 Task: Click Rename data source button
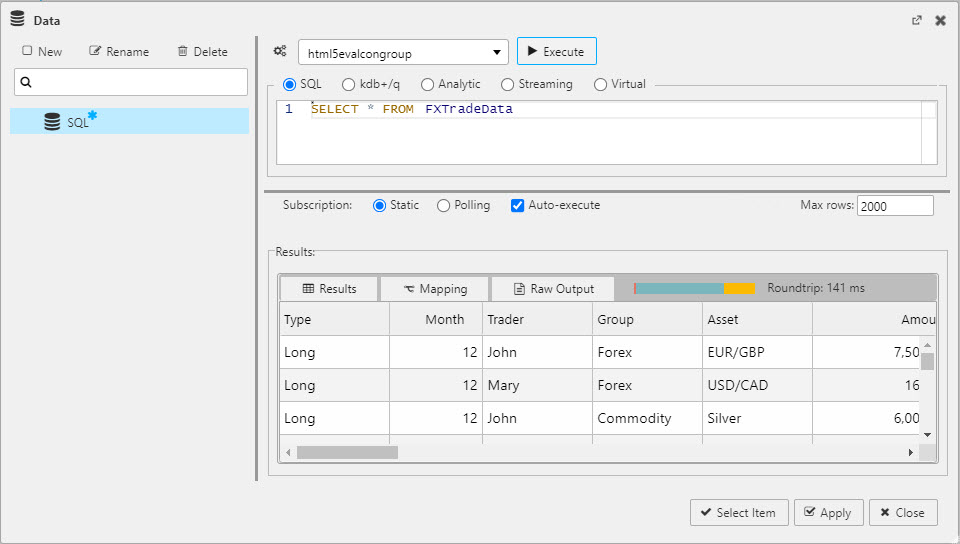[x=119, y=51]
